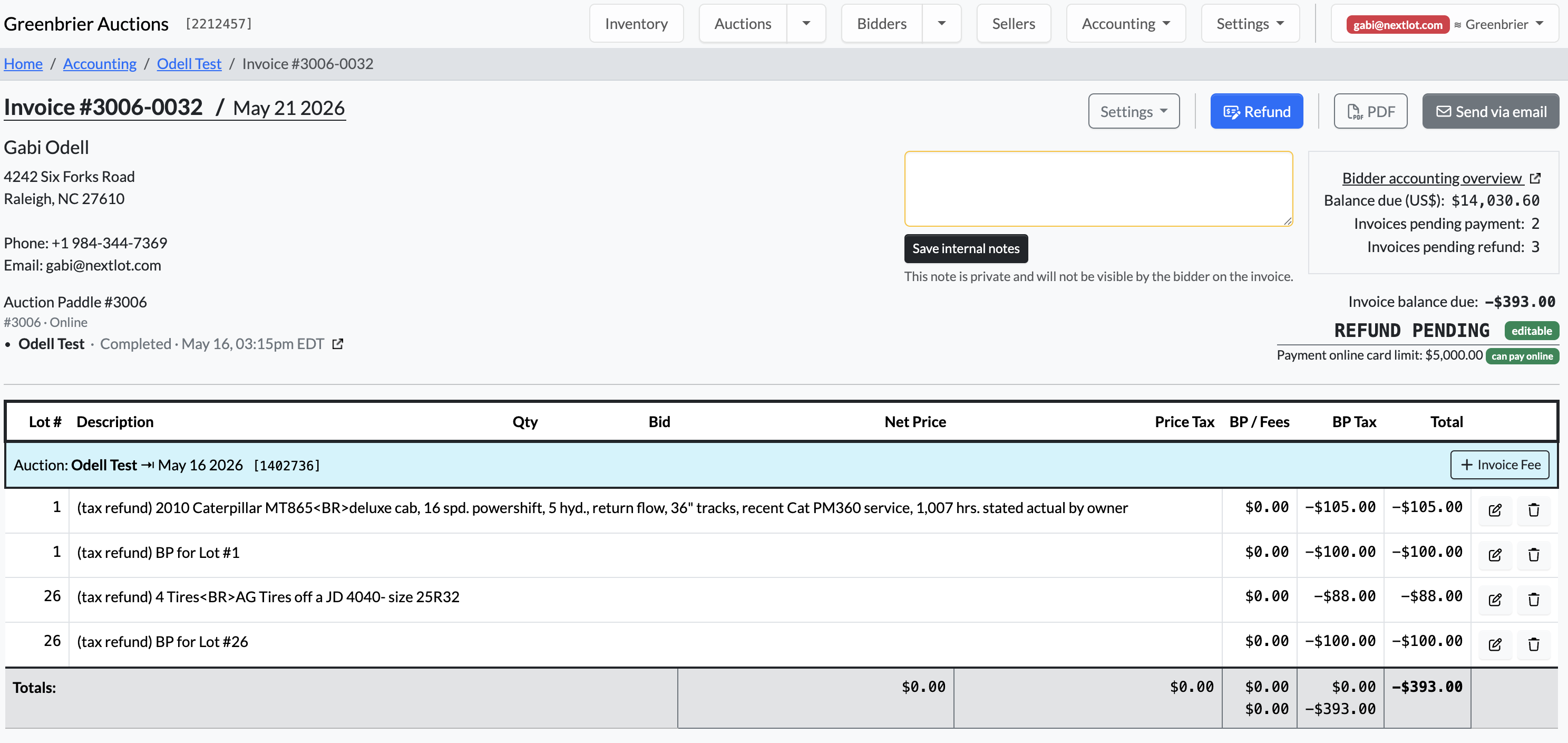
Task: Open Accounting nav dropdown
Action: click(x=1125, y=24)
